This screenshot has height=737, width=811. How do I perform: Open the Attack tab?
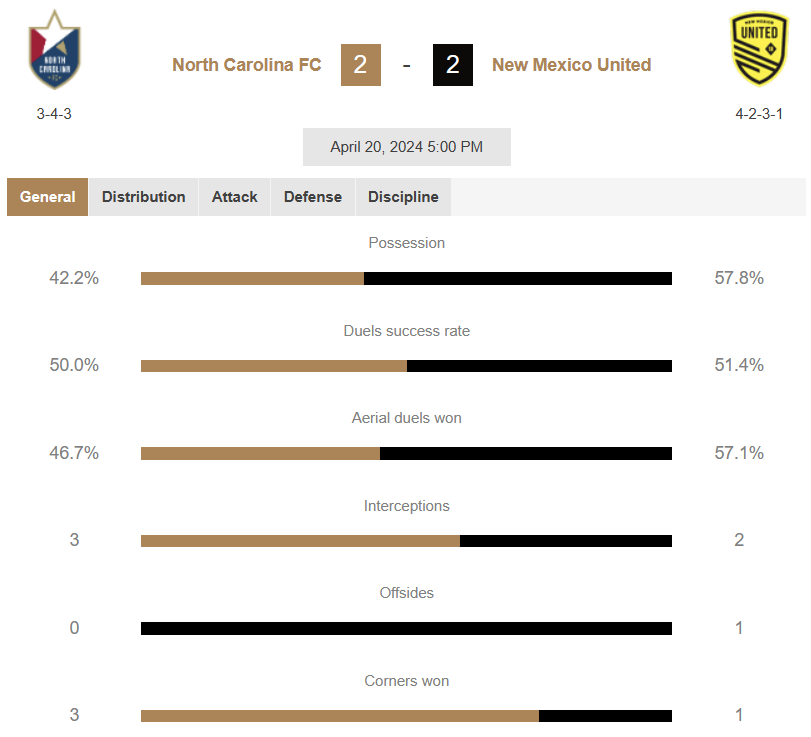coord(234,197)
